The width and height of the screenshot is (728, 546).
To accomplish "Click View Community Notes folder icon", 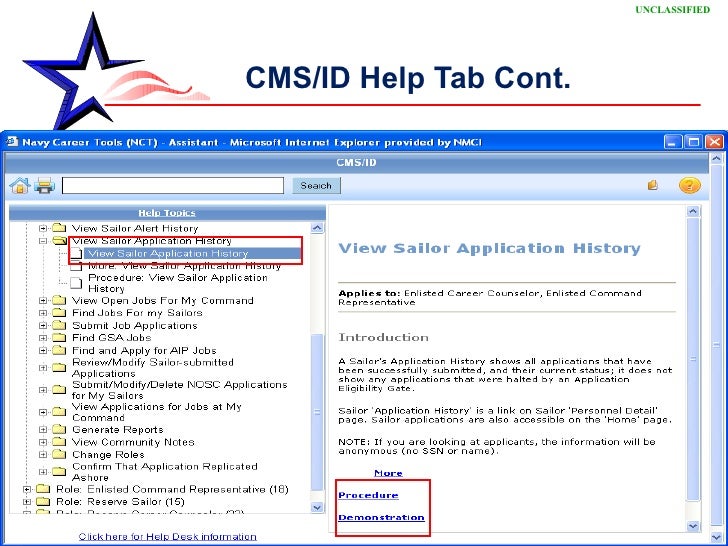I will 59,442.
